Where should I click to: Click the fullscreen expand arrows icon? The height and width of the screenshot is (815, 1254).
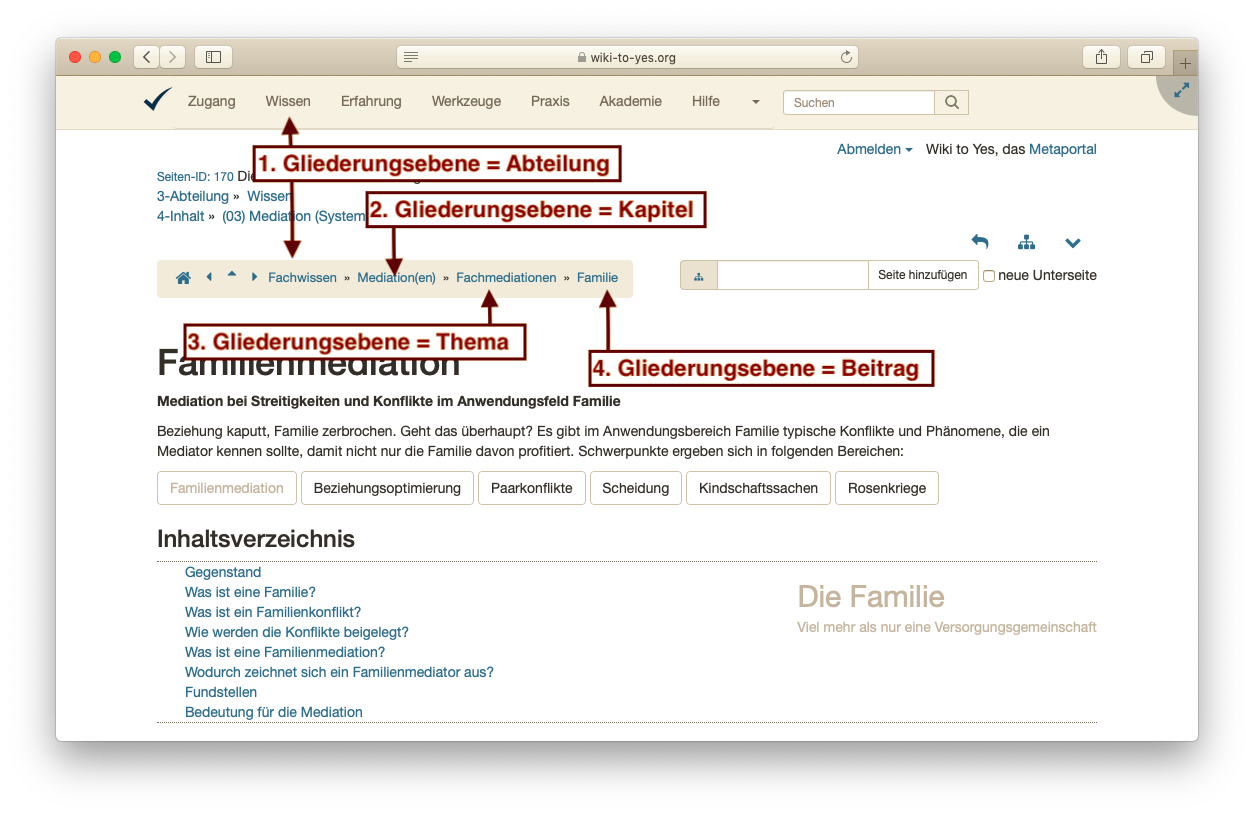1182,90
